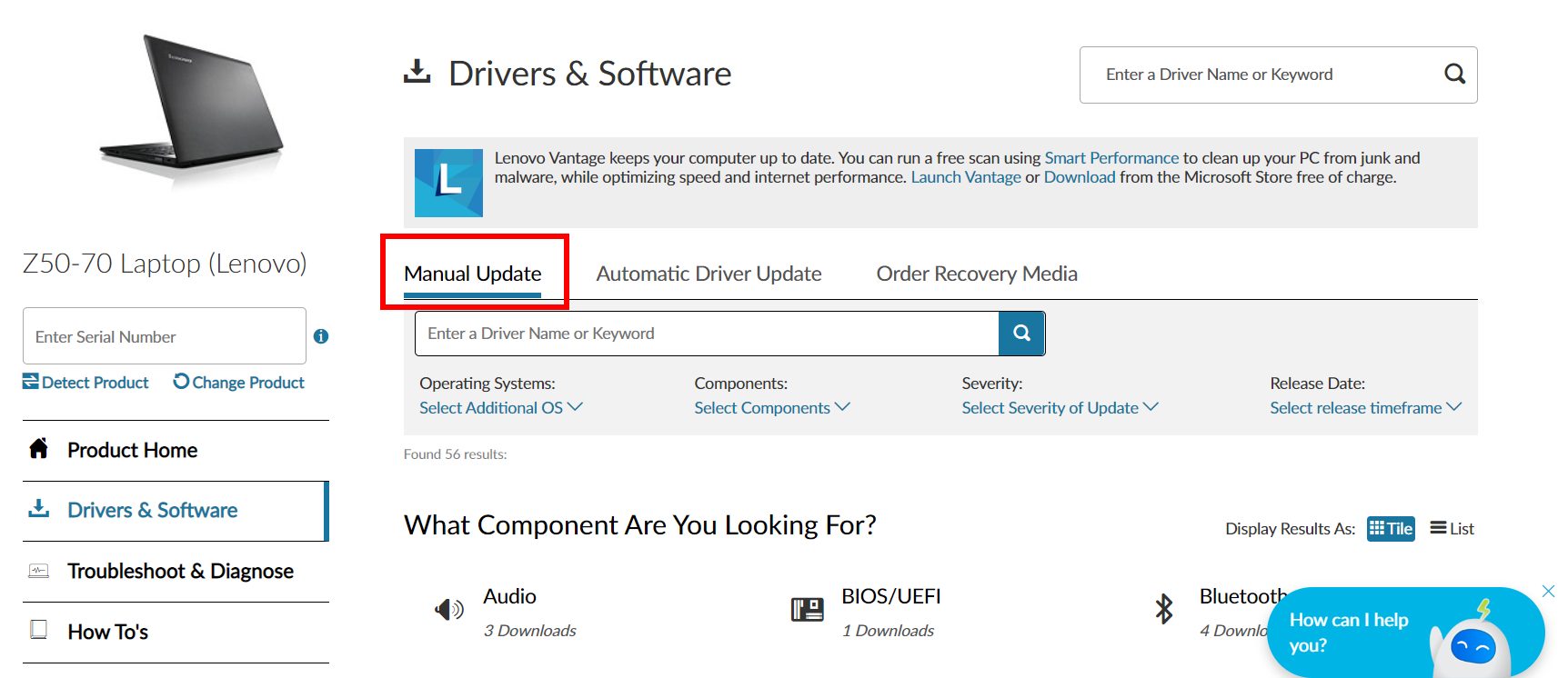Expand Select Additional OS dropdown
This screenshot has width=1568, height=678.
coord(500,408)
